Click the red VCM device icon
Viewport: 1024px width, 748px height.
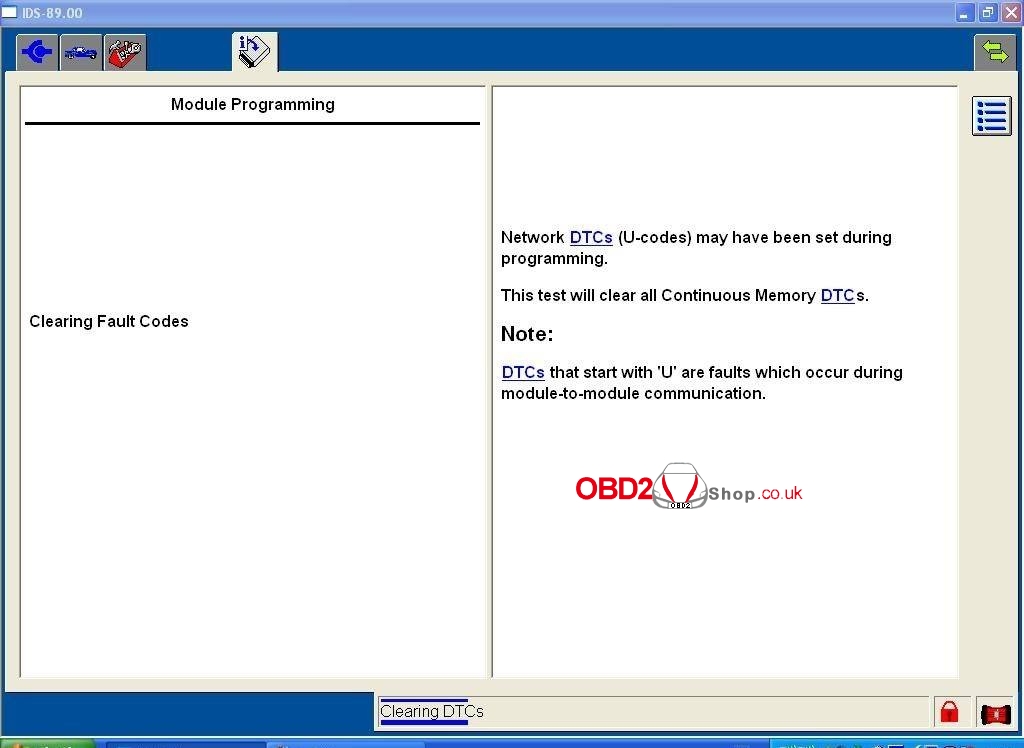pyautogui.click(x=995, y=712)
